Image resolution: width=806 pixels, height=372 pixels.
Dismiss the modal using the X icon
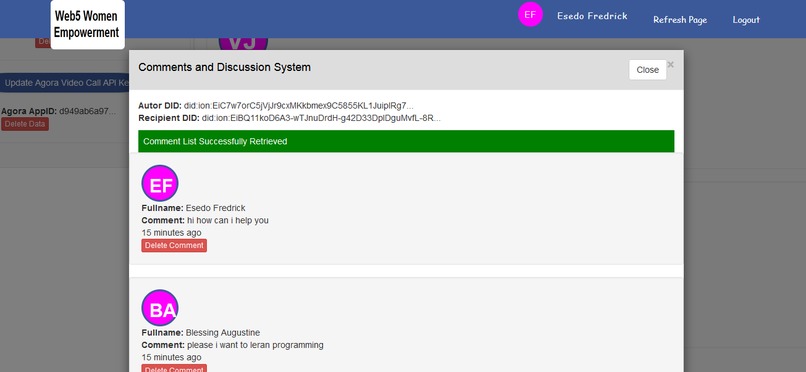[x=670, y=65]
